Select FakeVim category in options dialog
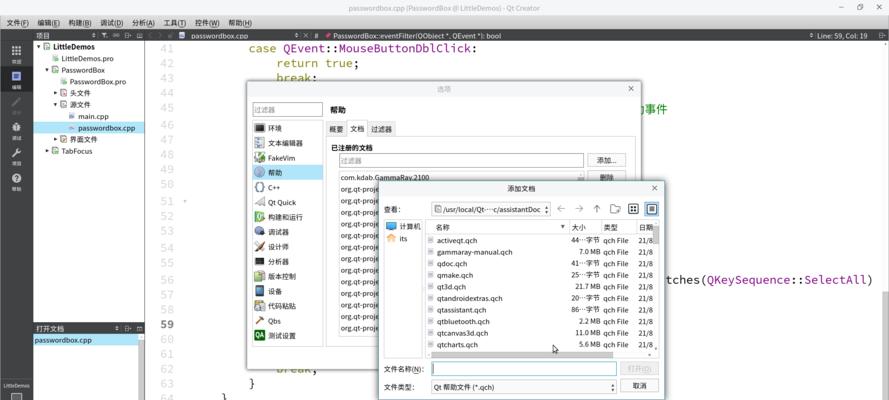Screen dimensions: 889x400 click(x=287, y=158)
